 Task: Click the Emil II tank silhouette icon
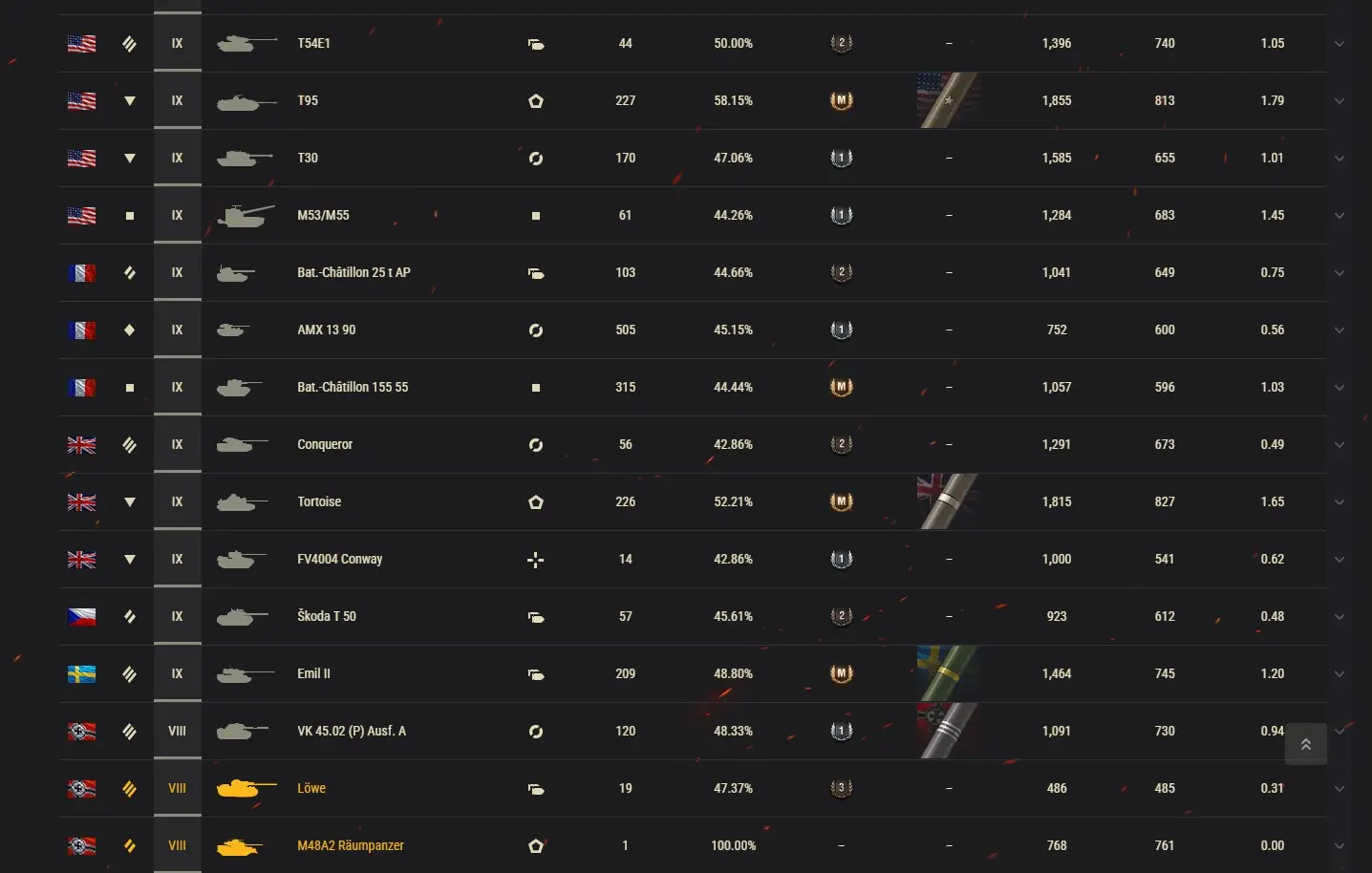tap(246, 674)
